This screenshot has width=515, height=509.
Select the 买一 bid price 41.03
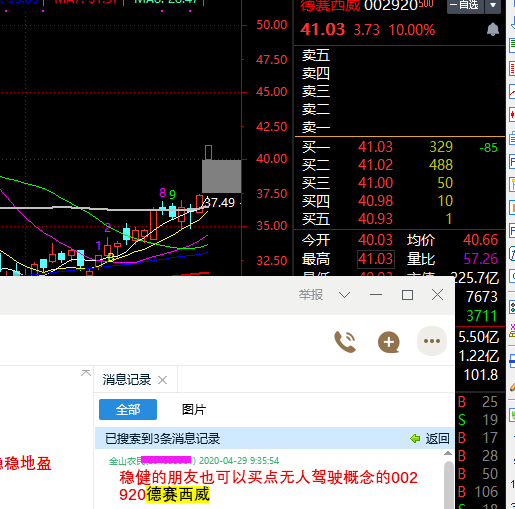(x=375, y=147)
